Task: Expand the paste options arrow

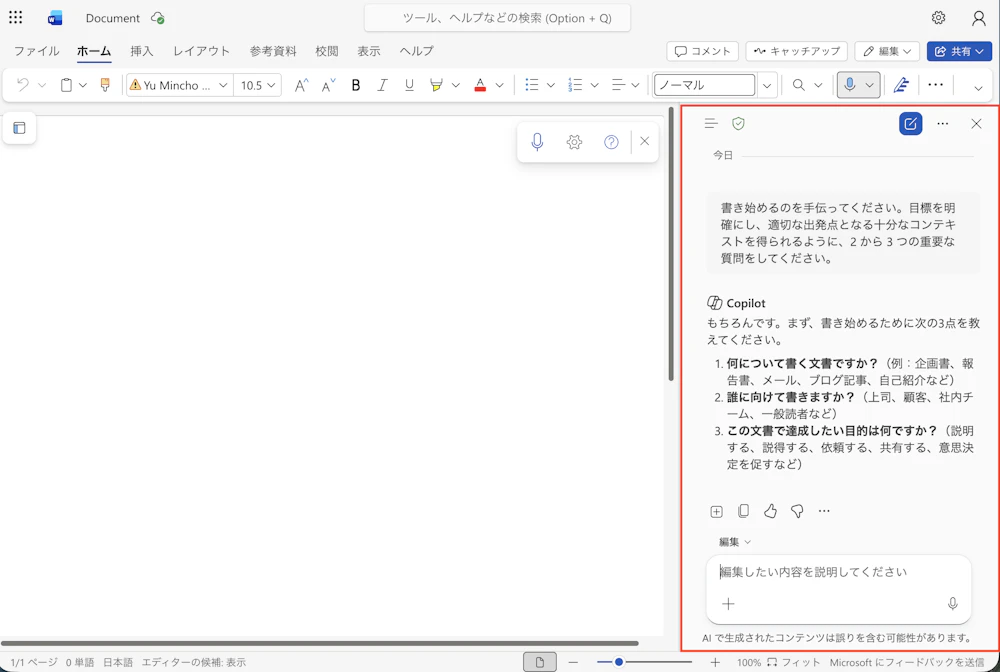Action: tap(83, 85)
